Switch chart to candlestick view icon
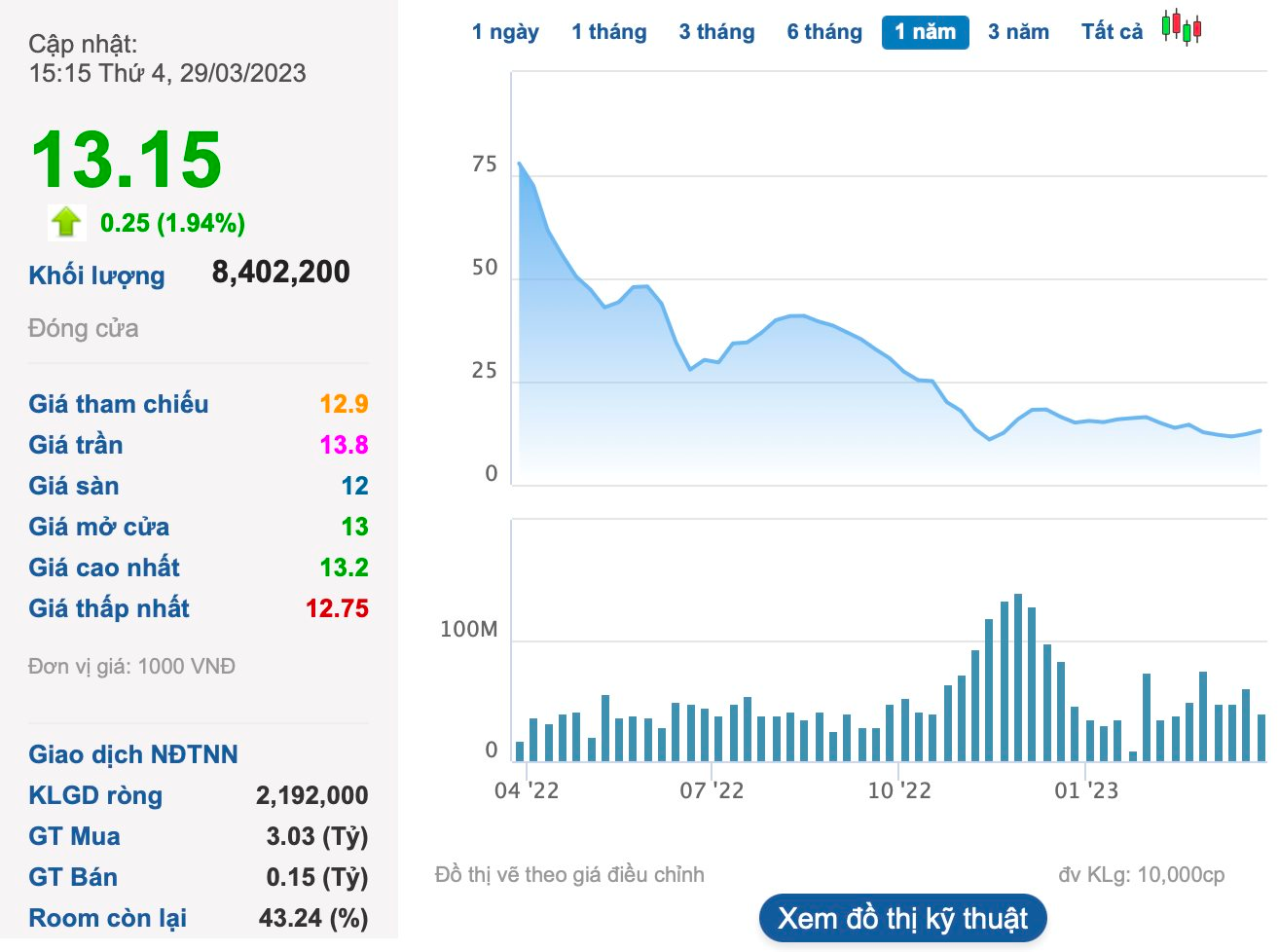Screen dimensions: 1279x952 click(1181, 30)
